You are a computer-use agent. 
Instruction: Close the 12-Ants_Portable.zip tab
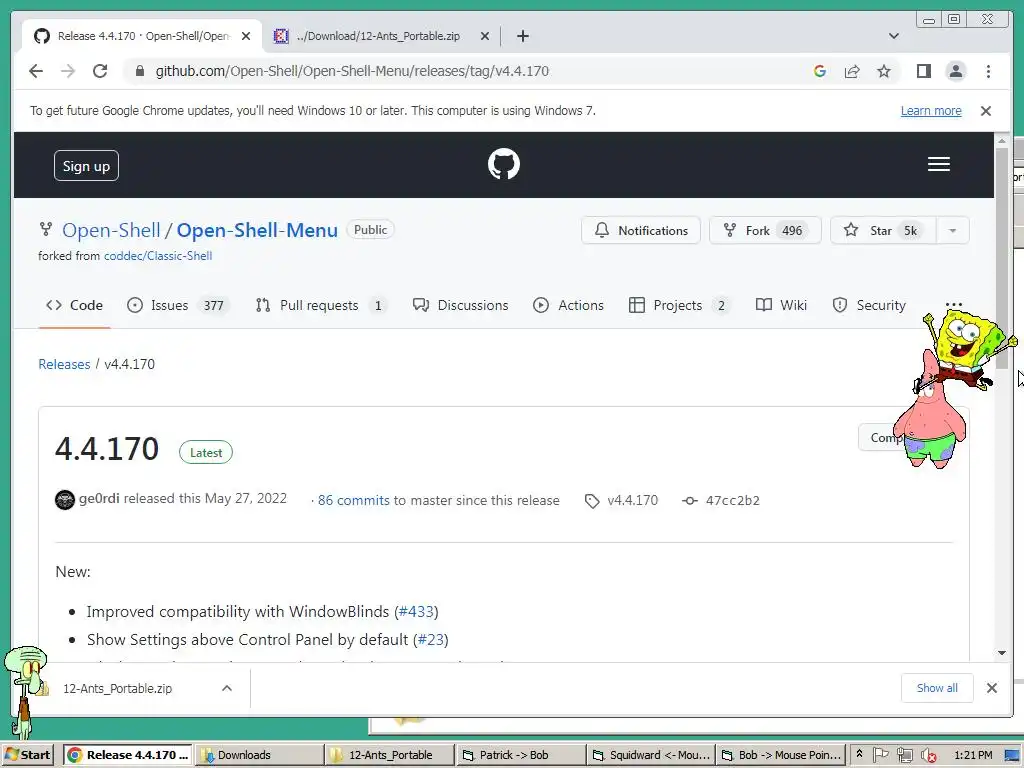pyautogui.click(x=485, y=36)
